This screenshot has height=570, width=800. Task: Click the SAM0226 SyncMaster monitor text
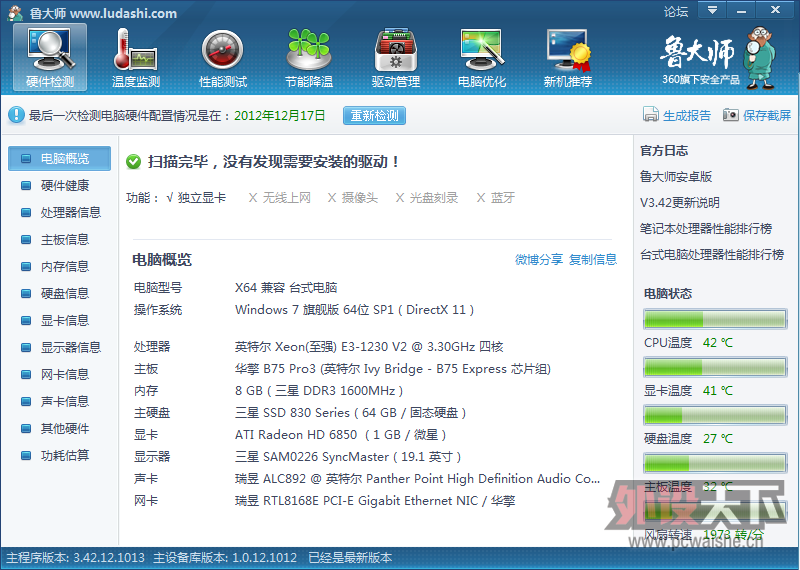tap(348, 457)
